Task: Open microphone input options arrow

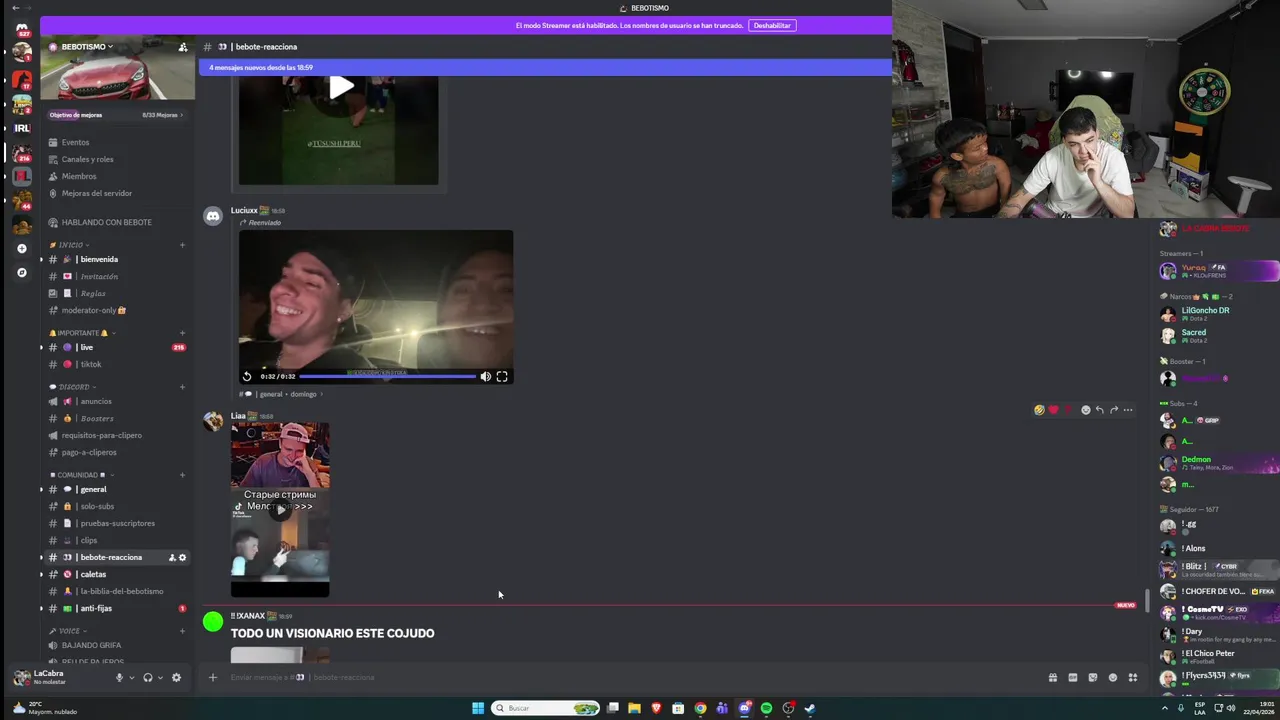Action: (131, 677)
